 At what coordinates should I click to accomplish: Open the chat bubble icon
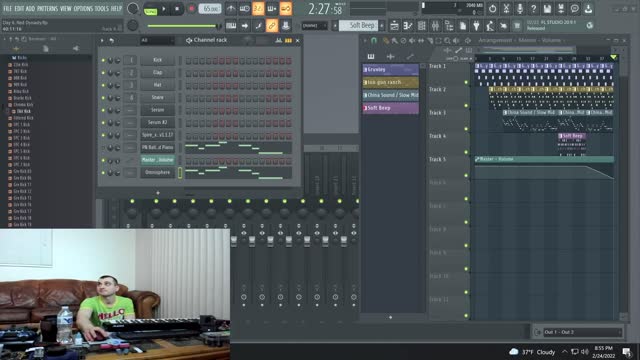click(x=575, y=9)
